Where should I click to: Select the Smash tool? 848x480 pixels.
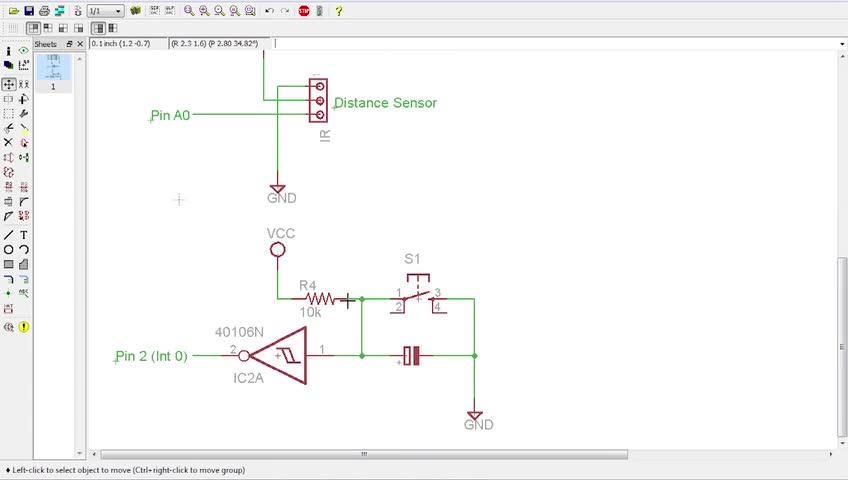(x=8, y=202)
